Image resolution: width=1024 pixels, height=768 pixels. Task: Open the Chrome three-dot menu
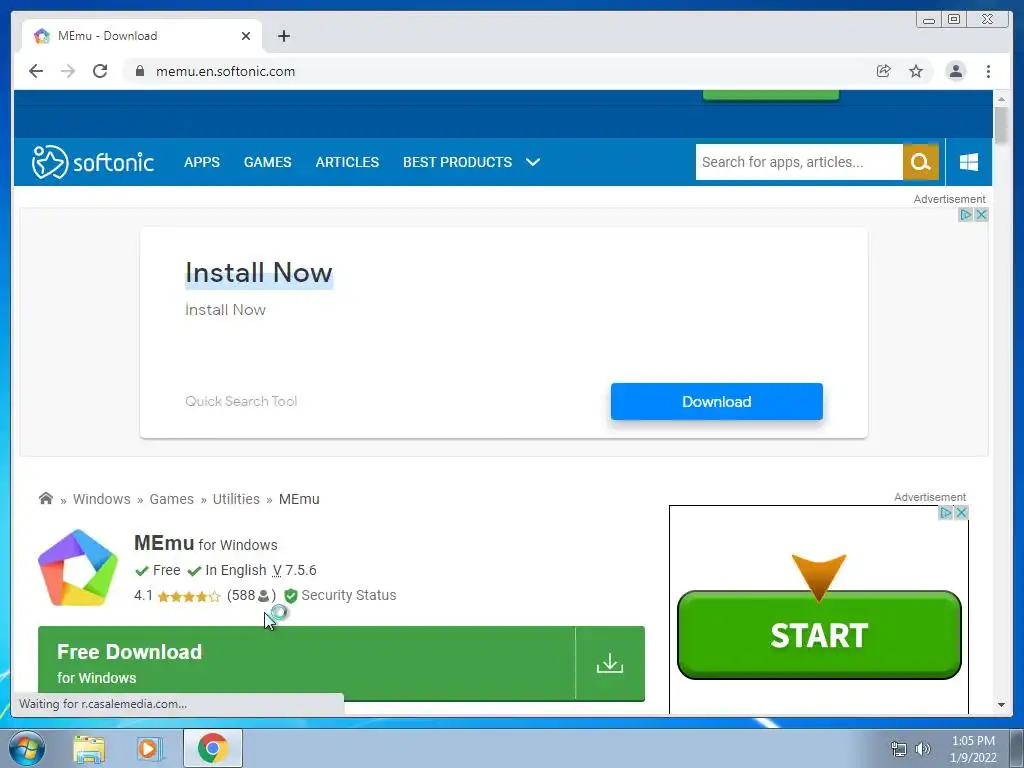click(x=988, y=71)
